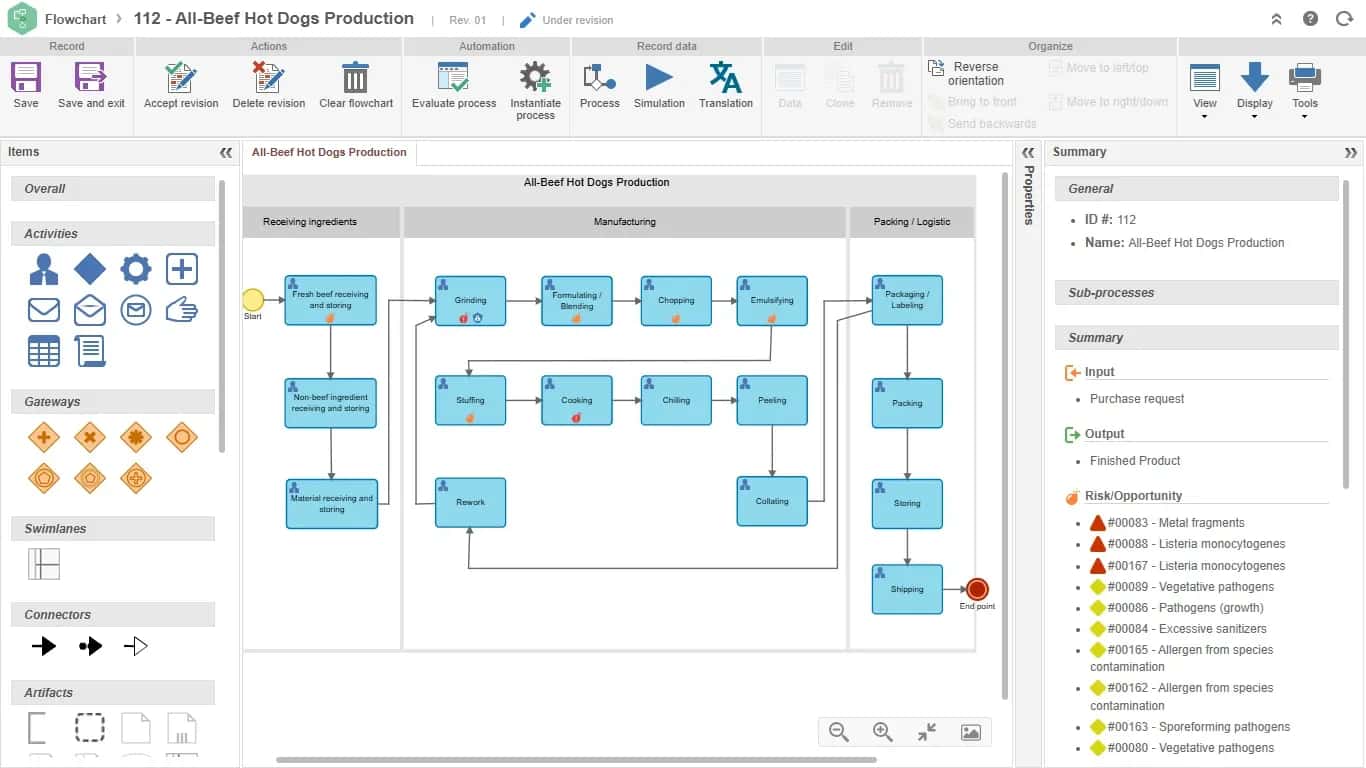Viewport: 1366px width, 768px height.
Task: Open the Translation tool
Action: (726, 78)
